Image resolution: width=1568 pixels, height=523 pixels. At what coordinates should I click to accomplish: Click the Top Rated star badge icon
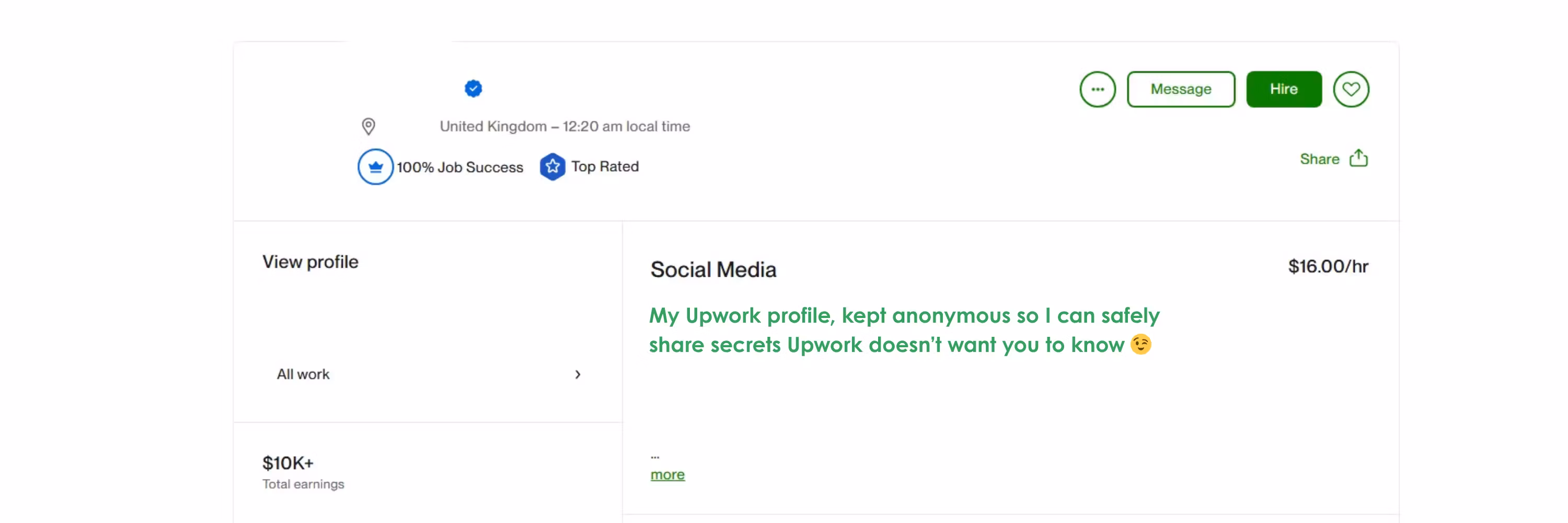tap(552, 167)
